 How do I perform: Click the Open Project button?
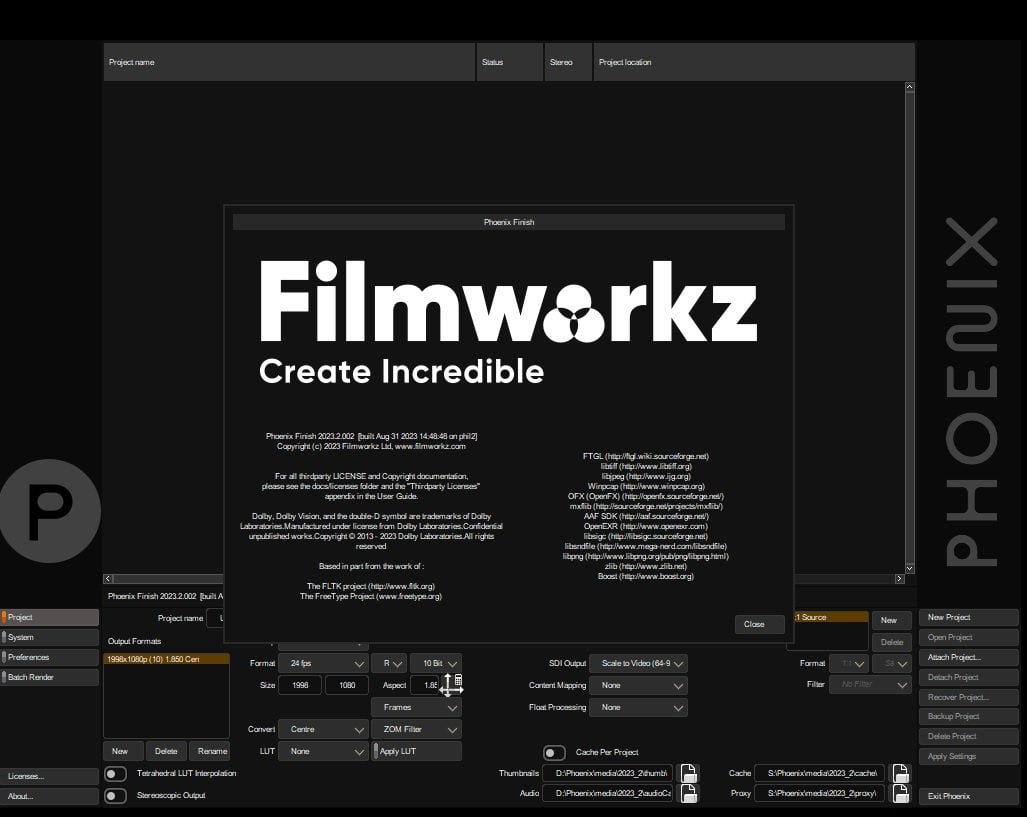(x=969, y=637)
